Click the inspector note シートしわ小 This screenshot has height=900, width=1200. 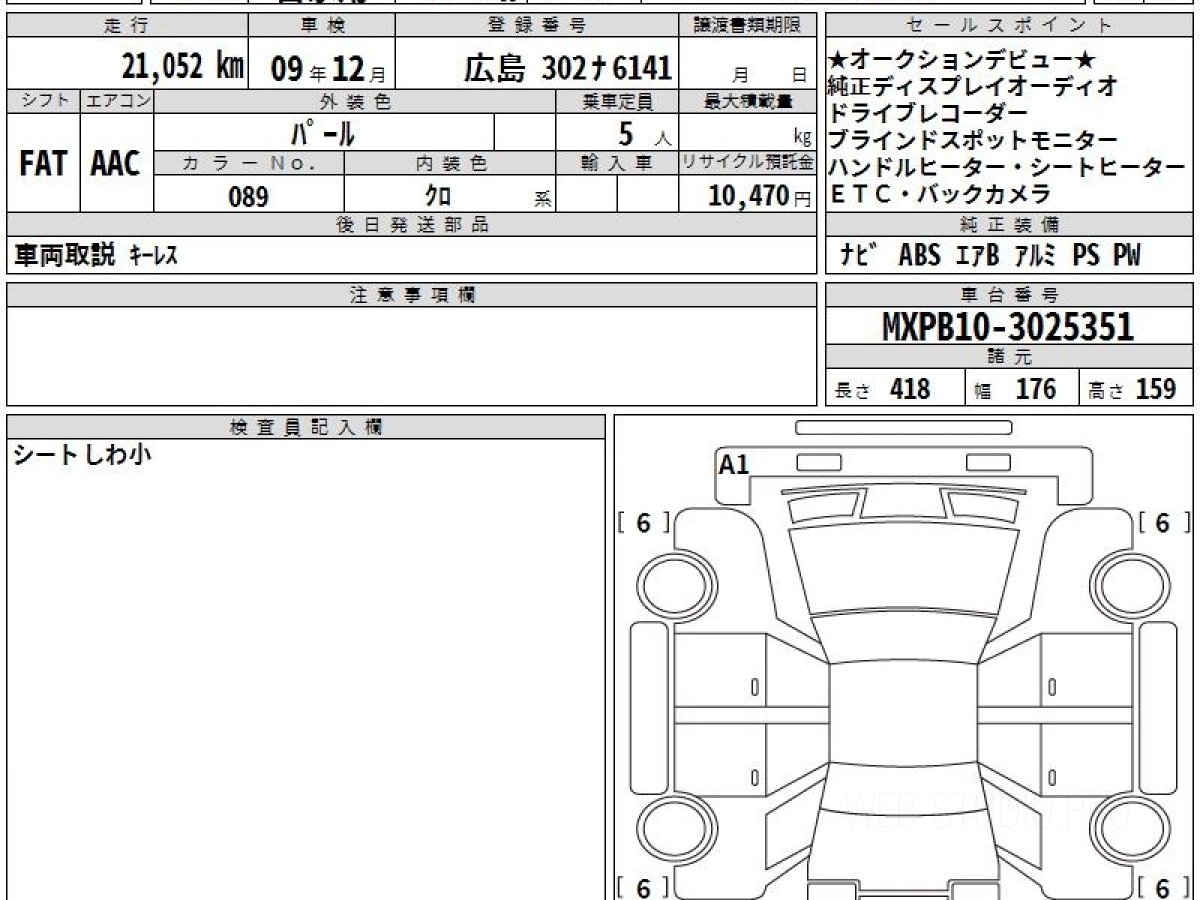tap(82, 456)
